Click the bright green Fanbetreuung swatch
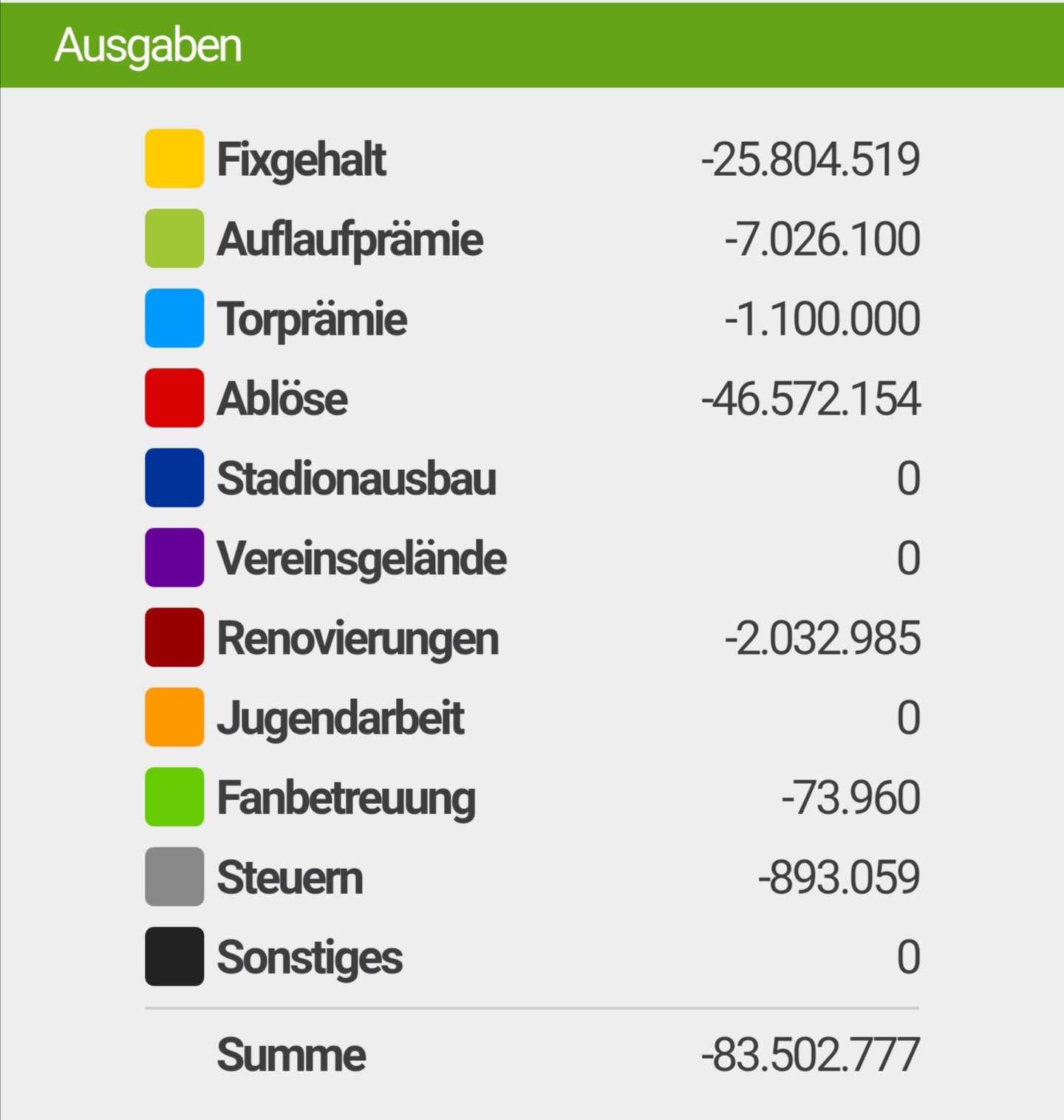 (x=174, y=796)
